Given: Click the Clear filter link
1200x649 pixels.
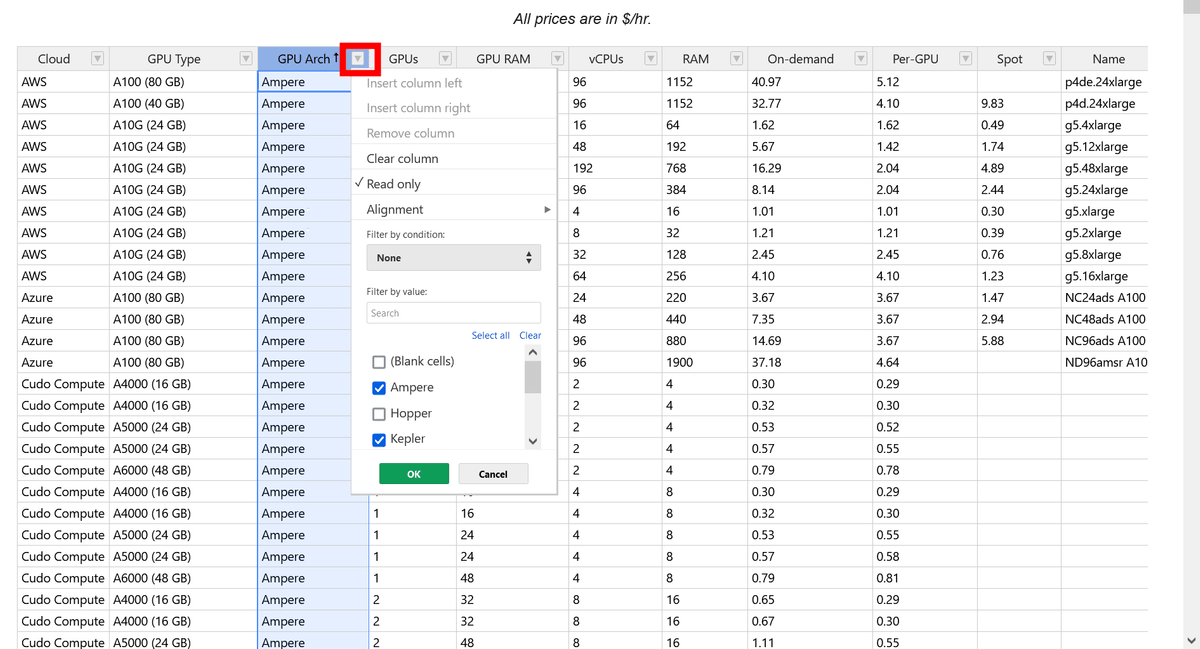Looking at the screenshot, I should (x=530, y=336).
